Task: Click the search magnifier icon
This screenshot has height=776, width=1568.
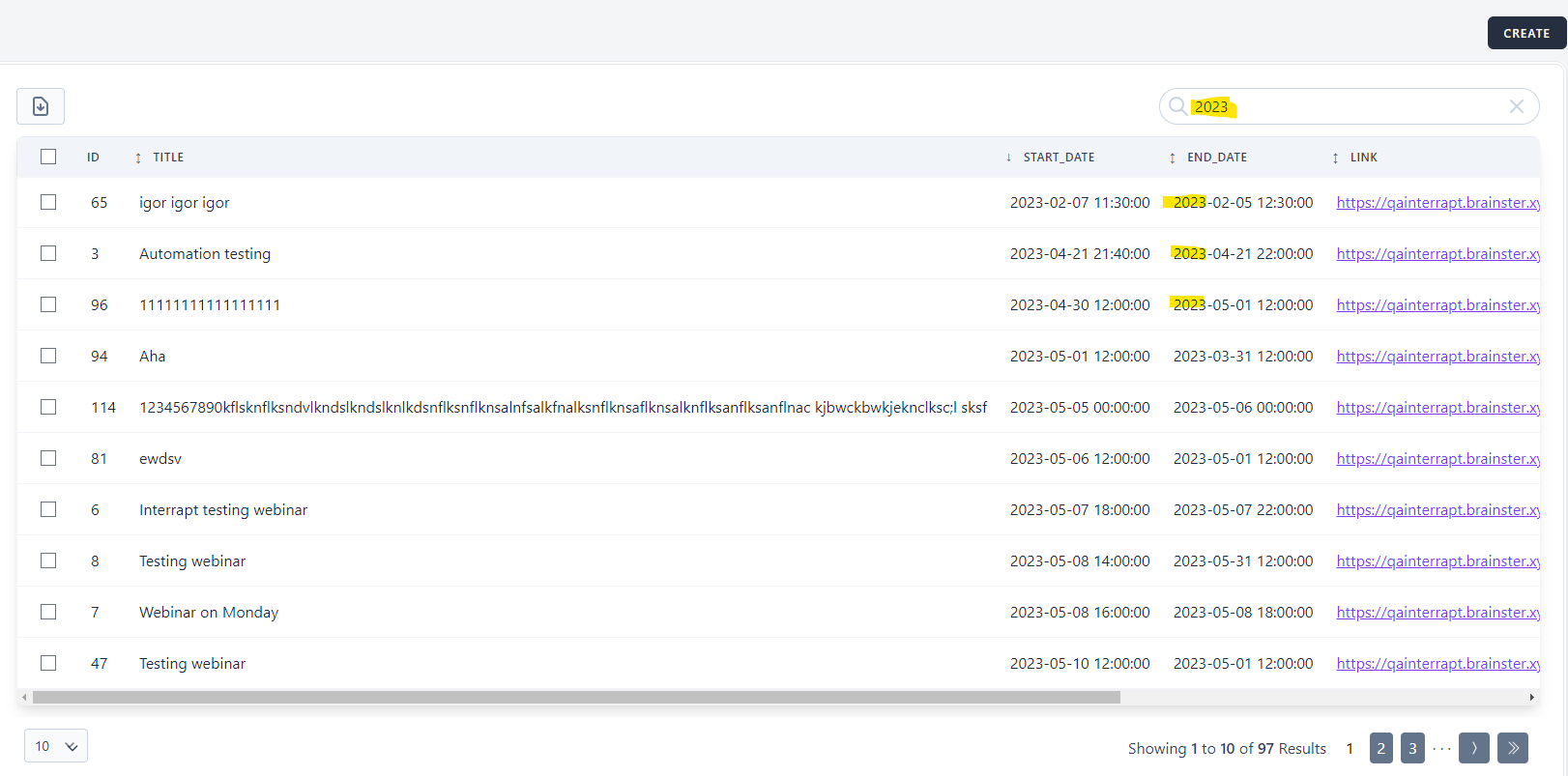Action: (1177, 106)
